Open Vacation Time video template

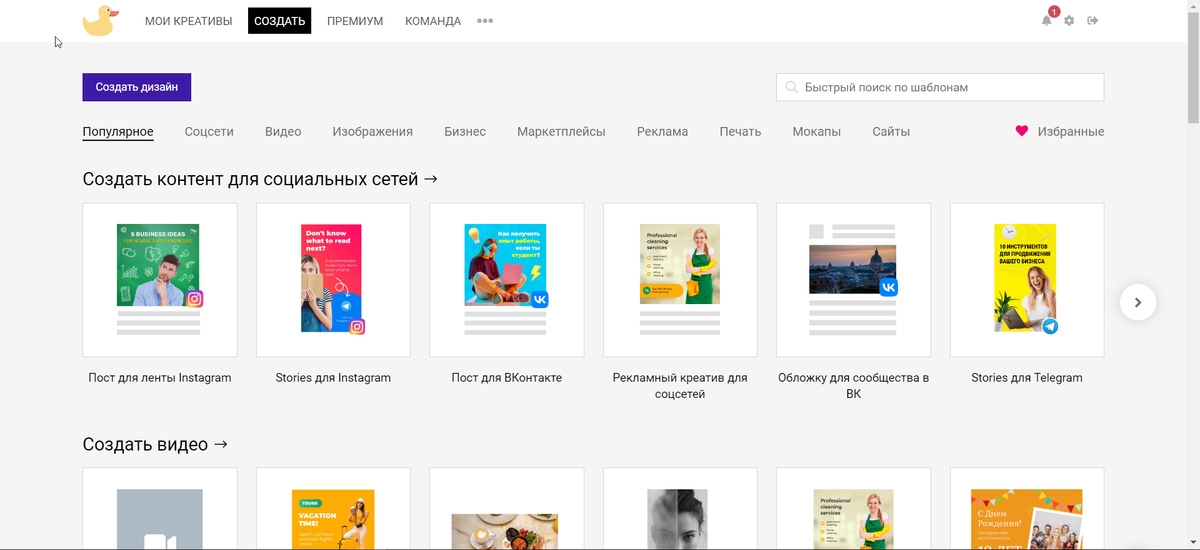tap(333, 510)
